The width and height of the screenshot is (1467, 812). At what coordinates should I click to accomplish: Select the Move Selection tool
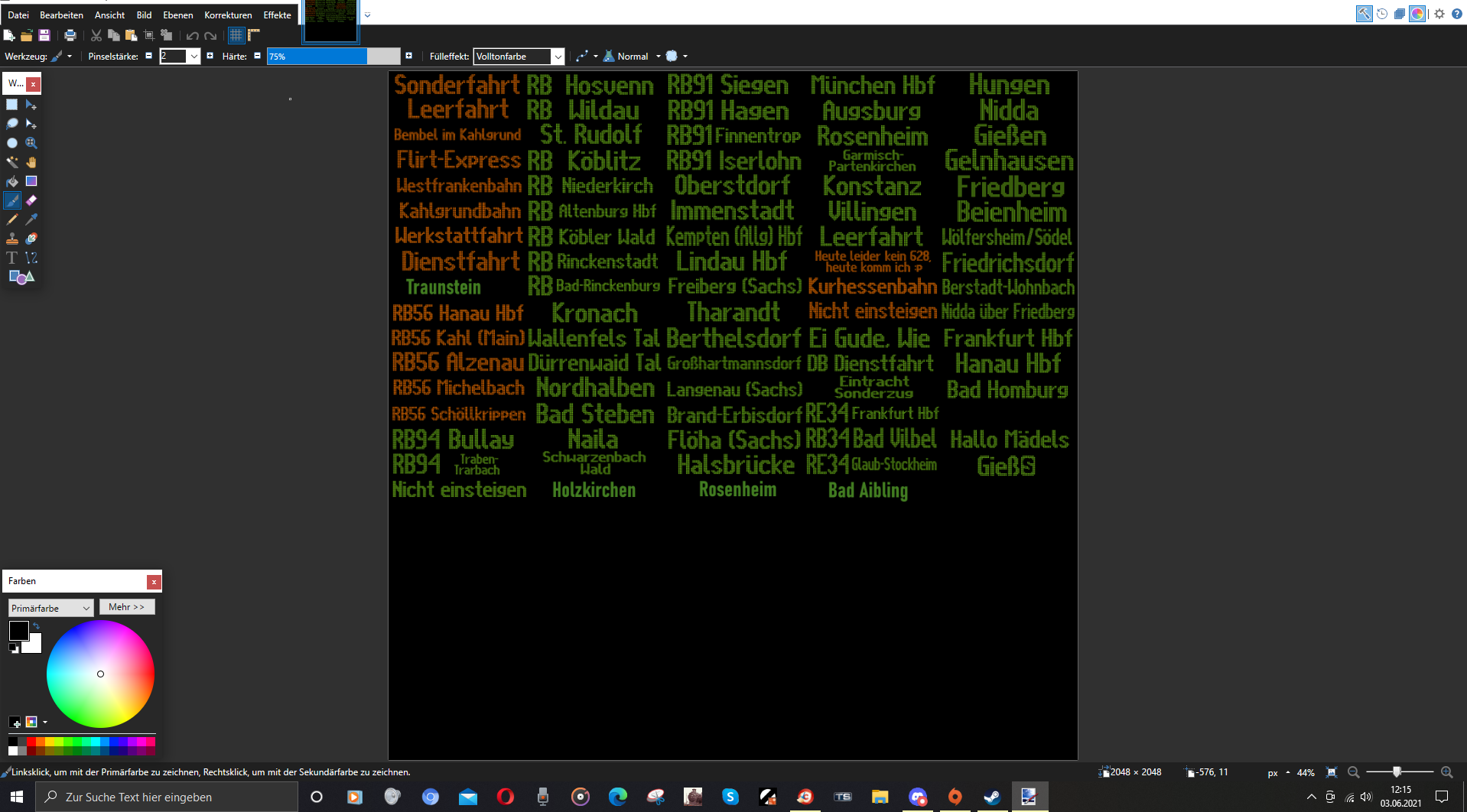pos(31,124)
